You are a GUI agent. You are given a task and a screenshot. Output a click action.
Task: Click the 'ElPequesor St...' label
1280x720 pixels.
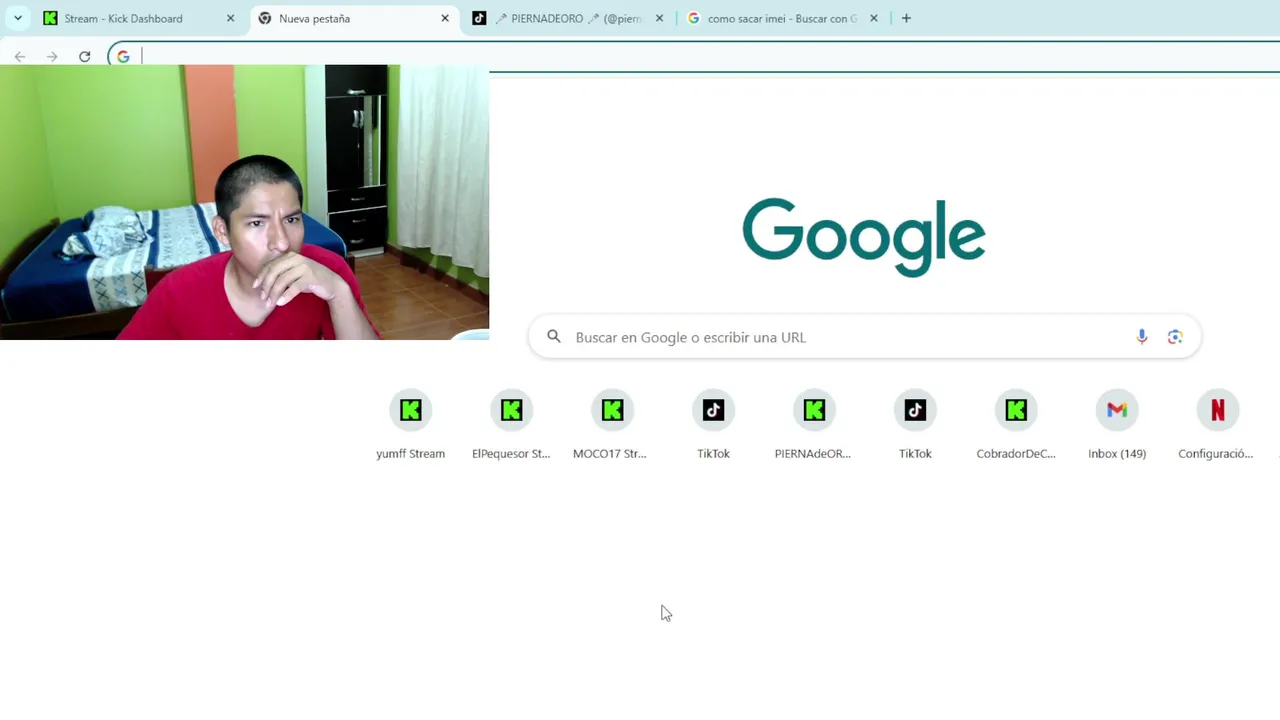[x=511, y=454]
